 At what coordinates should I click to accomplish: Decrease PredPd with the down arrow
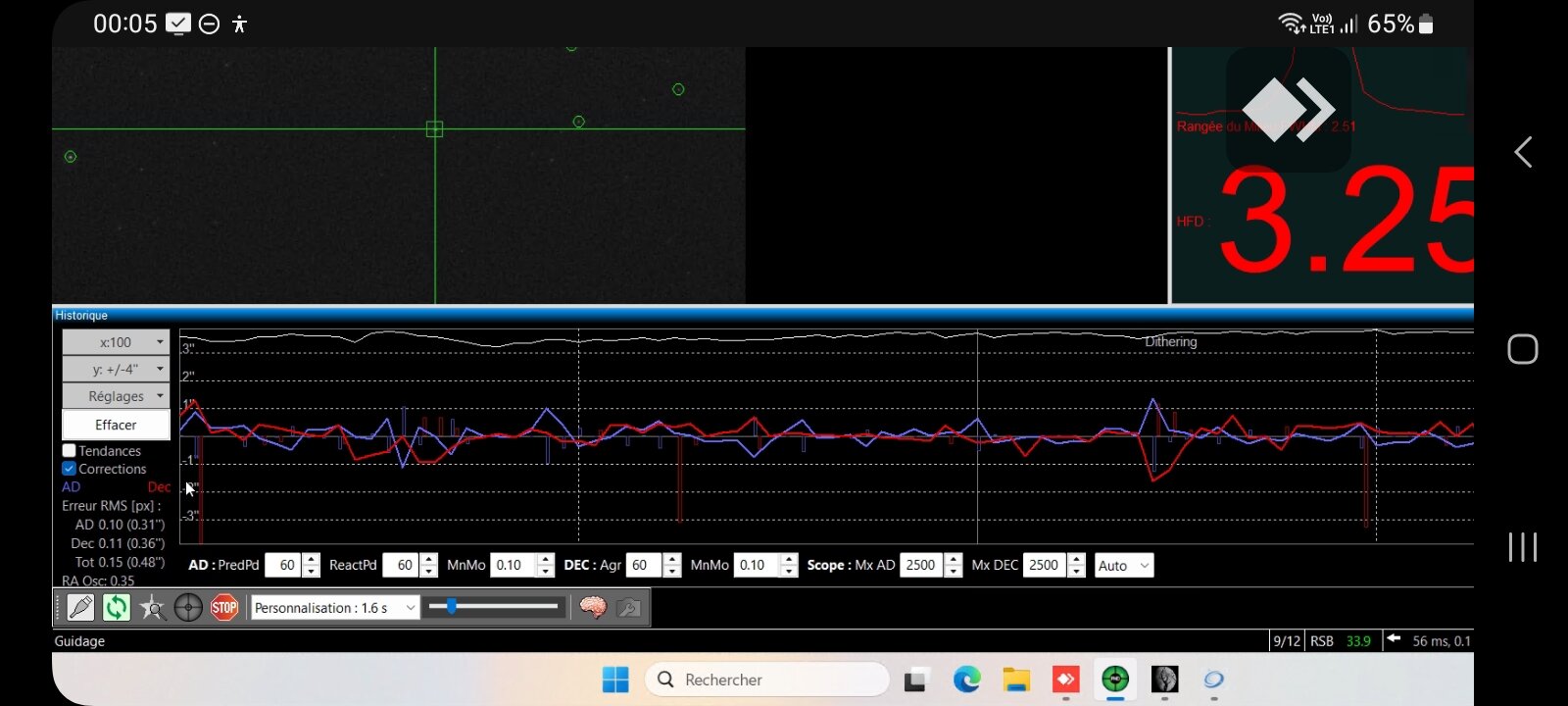[x=312, y=572]
